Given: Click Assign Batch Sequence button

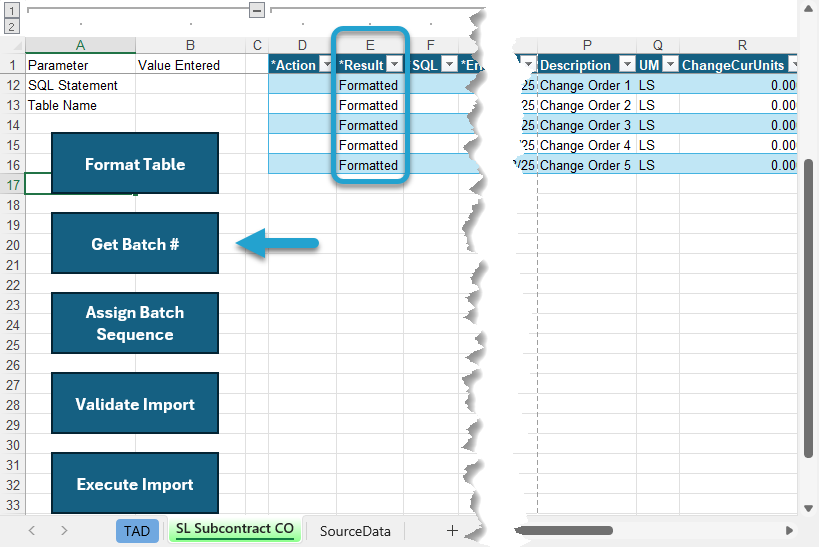Looking at the screenshot, I should pos(135,323).
